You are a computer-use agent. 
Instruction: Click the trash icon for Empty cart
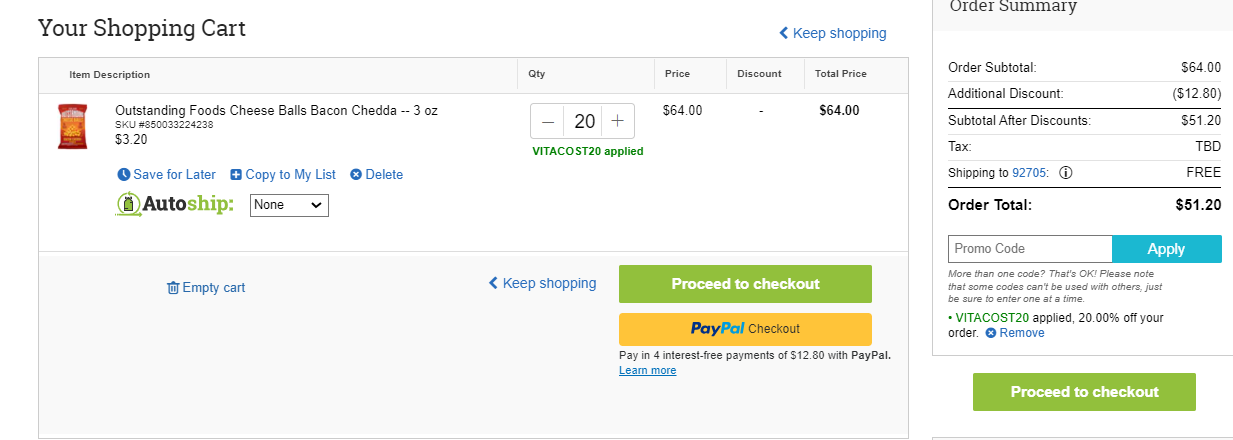click(x=173, y=287)
